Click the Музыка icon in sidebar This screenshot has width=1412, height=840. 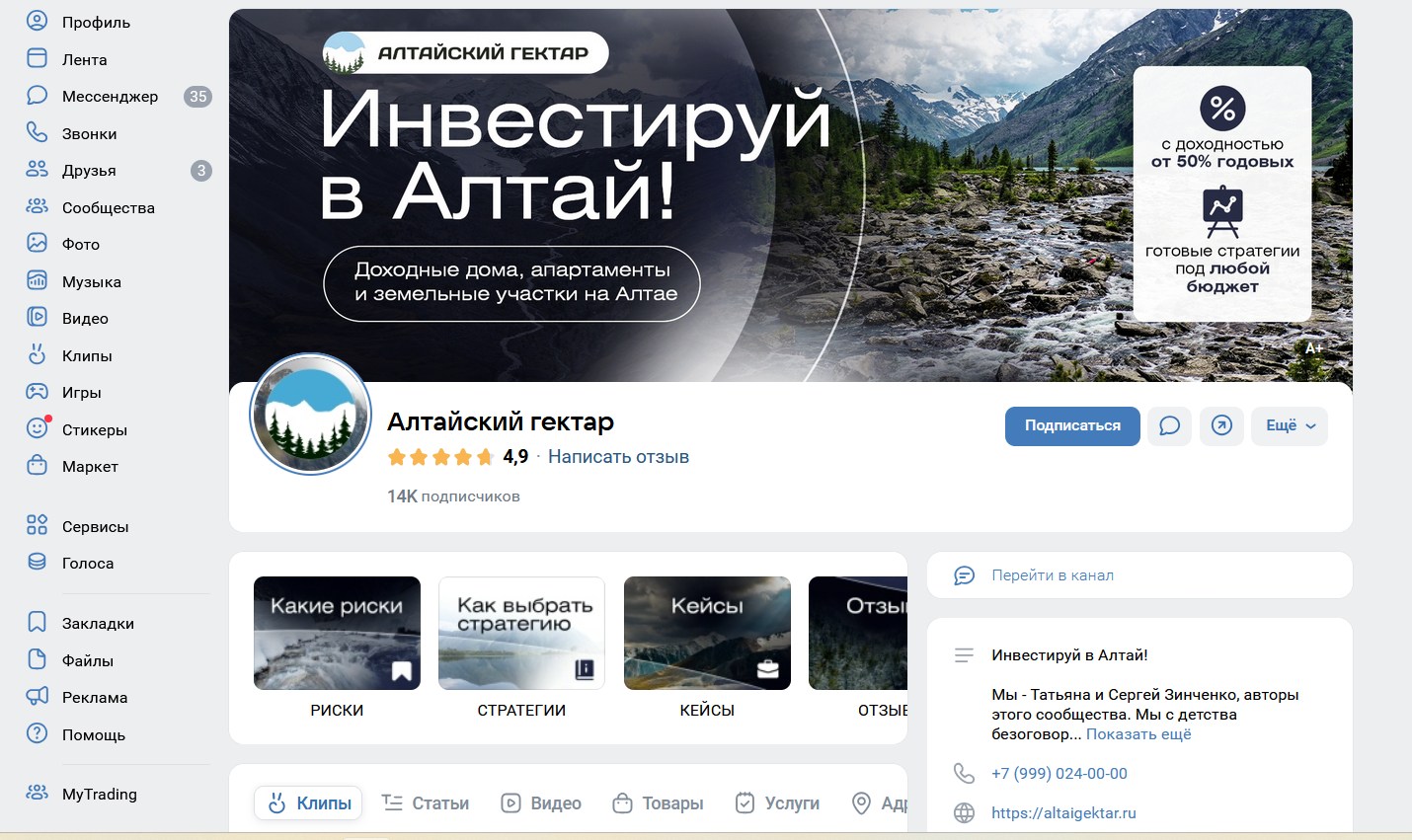[37, 280]
